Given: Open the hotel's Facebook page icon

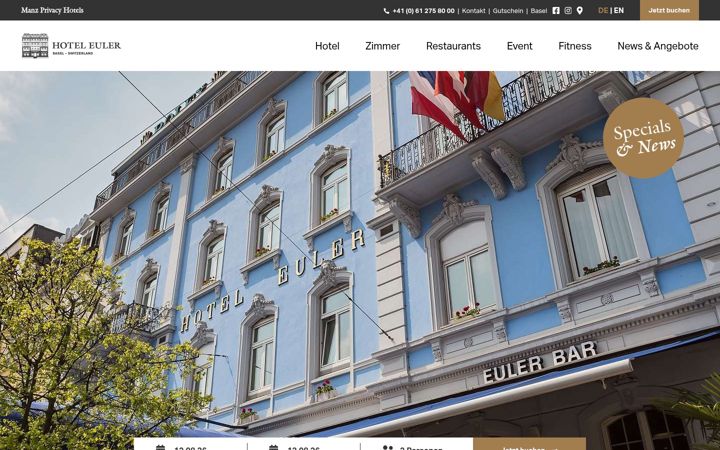Looking at the screenshot, I should point(556,11).
